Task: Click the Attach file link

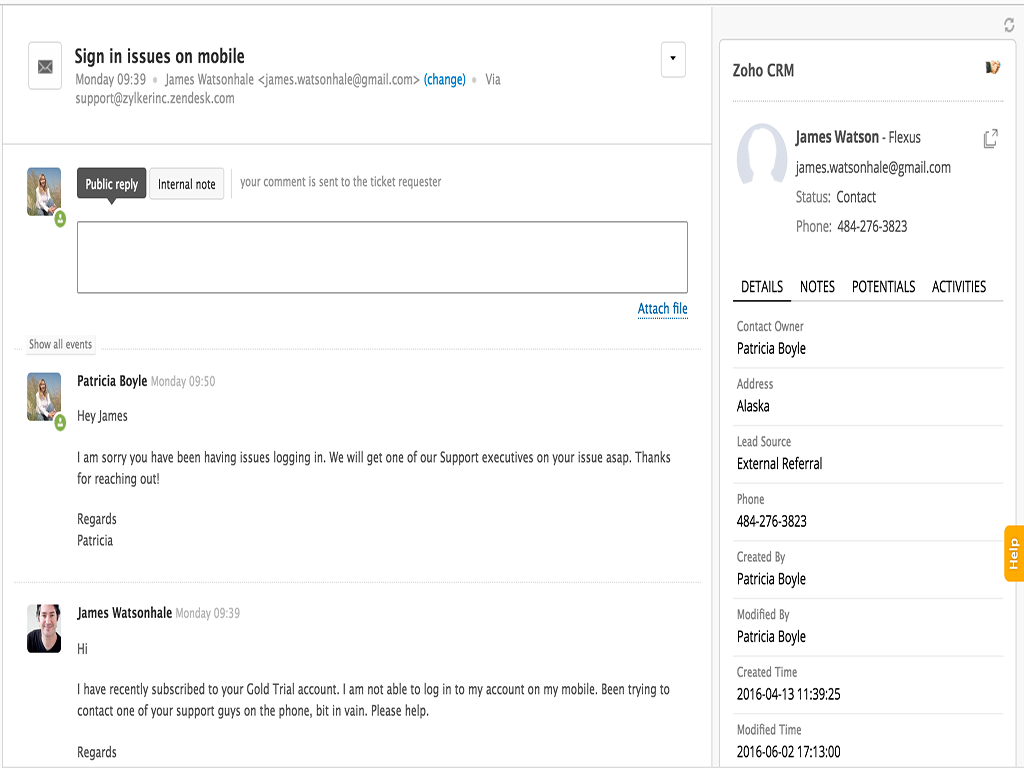Action: coord(663,309)
